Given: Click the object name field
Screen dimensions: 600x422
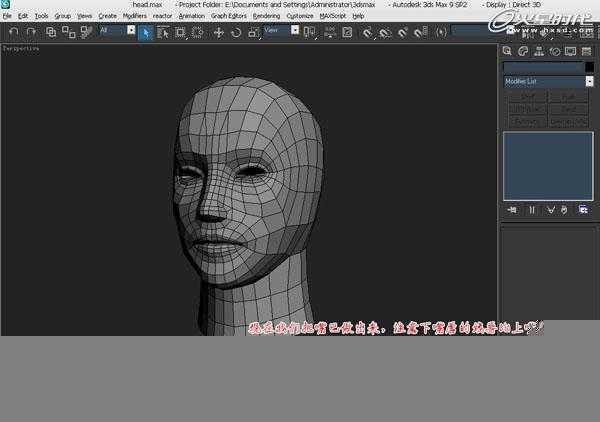Looking at the screenshot, I should click(x=543, y=67).
